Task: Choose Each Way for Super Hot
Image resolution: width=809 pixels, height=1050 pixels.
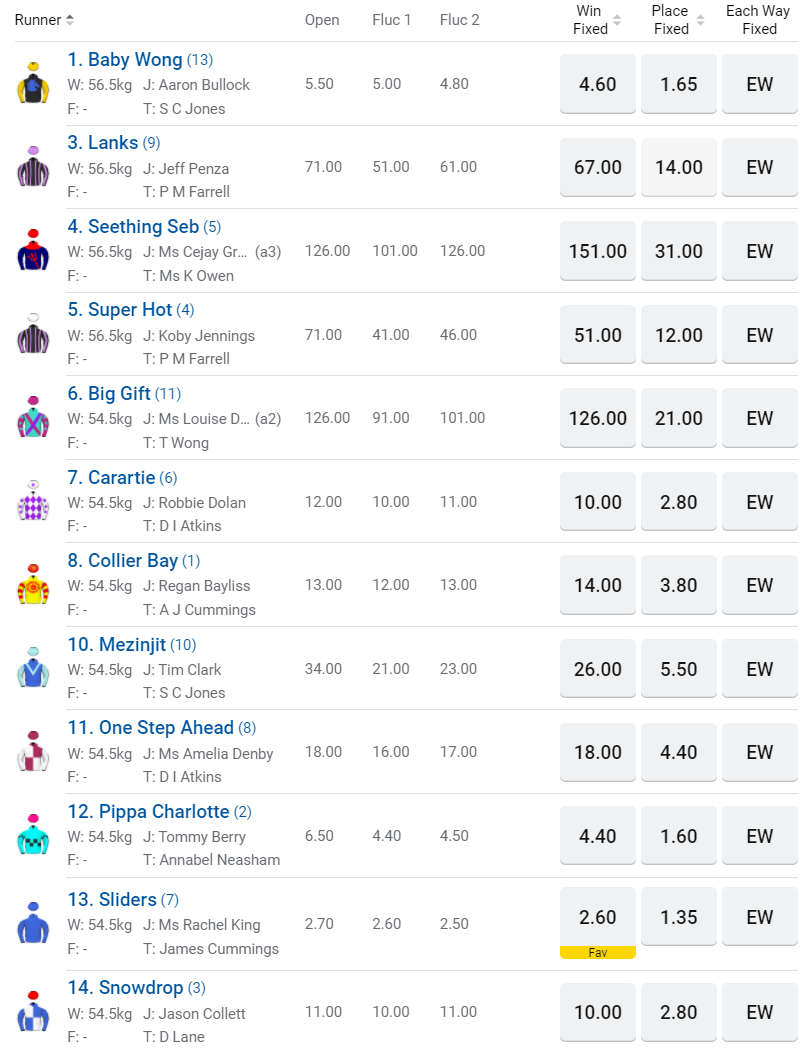Action: [x=760, y=335]
